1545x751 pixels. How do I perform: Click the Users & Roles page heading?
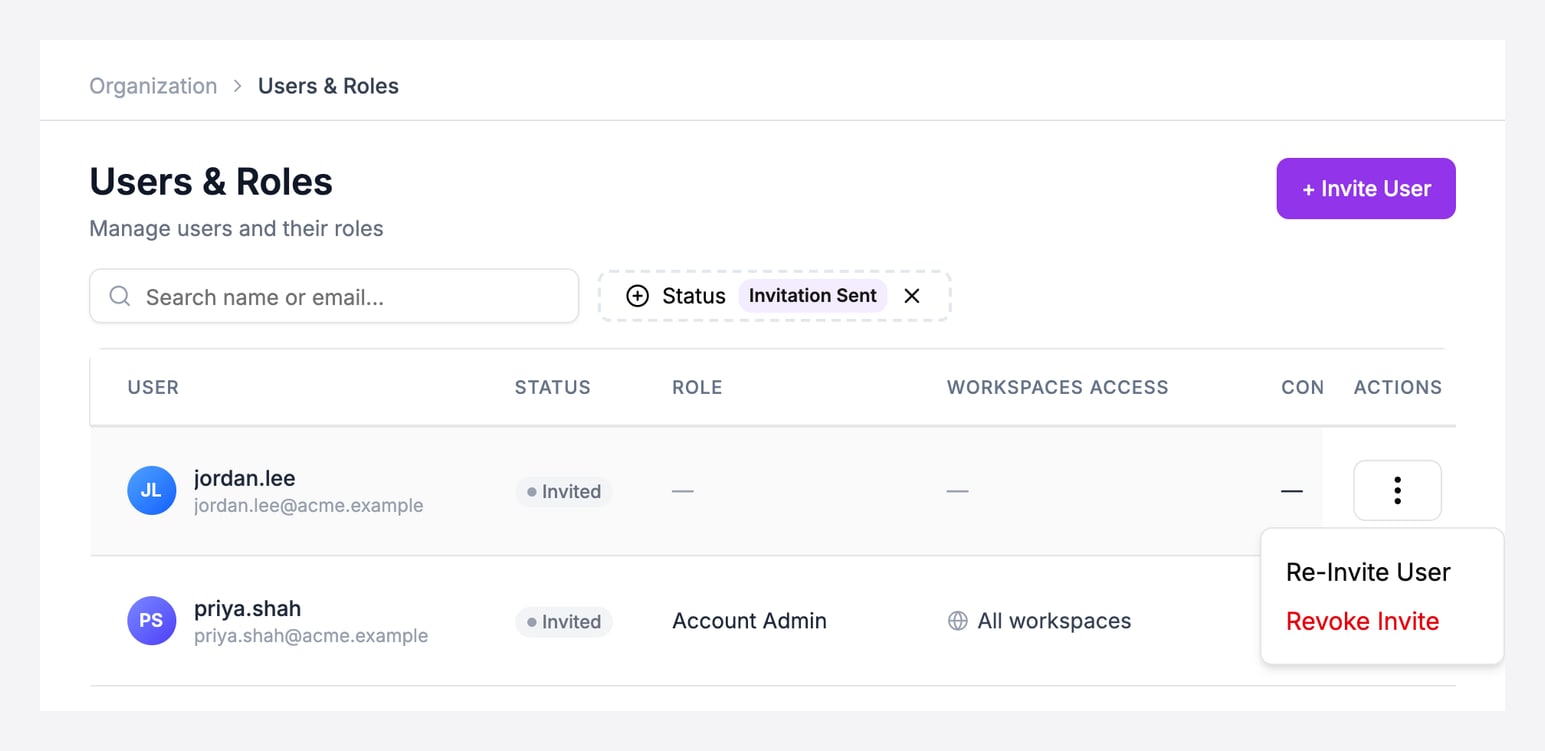(x=211, y=182)
